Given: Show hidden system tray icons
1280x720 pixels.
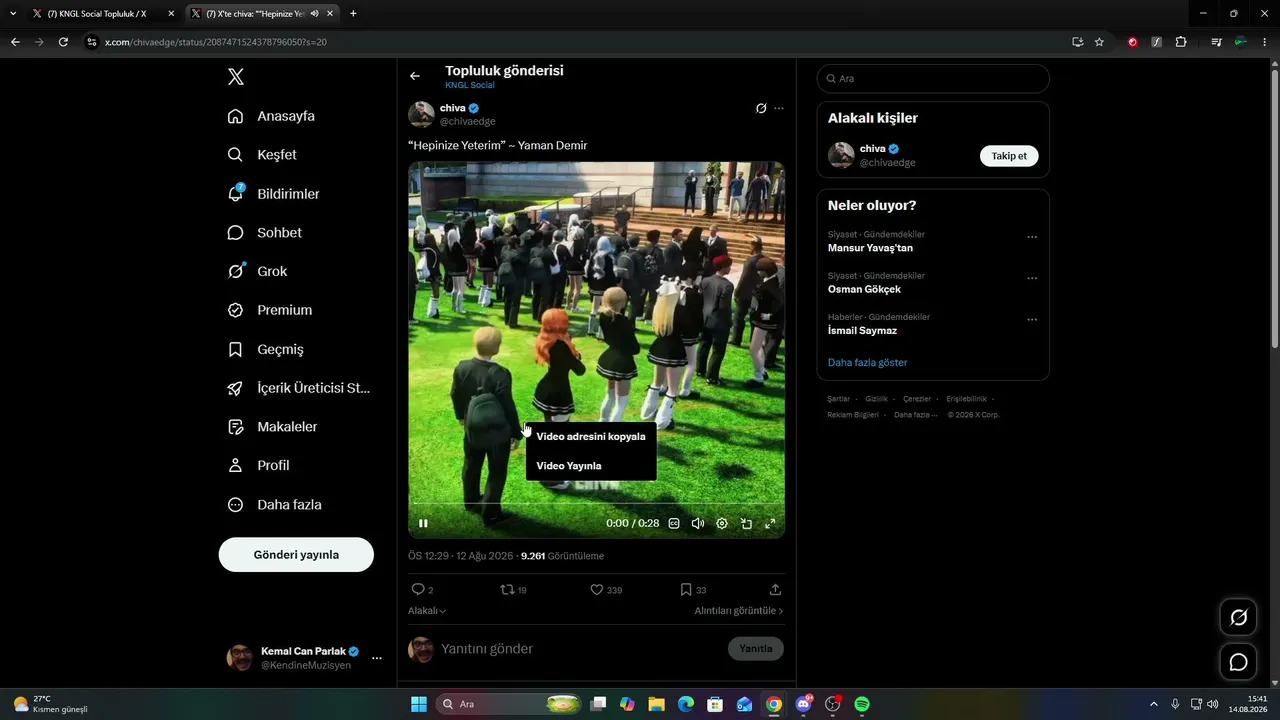Looking at the screenshot, I should pos(1154,704).
